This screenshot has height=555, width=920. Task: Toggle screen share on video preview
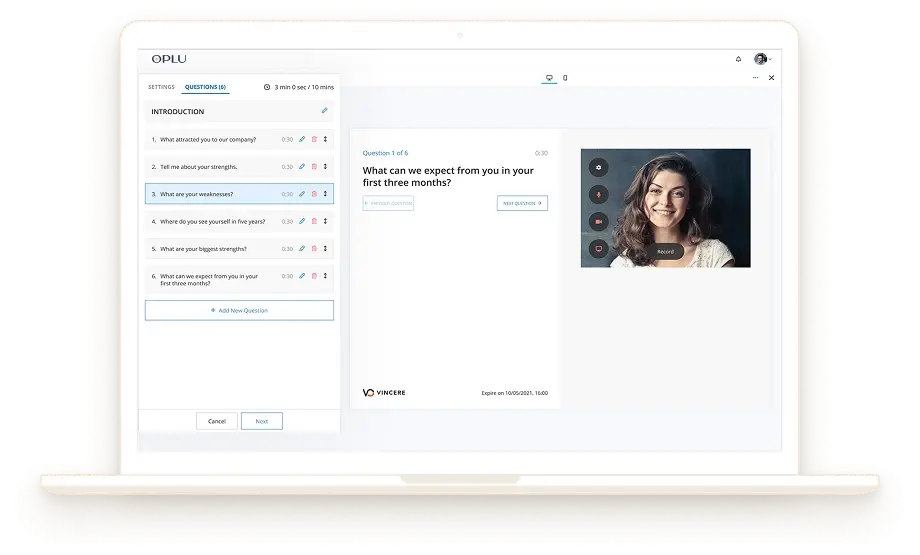tap(599, 248)
